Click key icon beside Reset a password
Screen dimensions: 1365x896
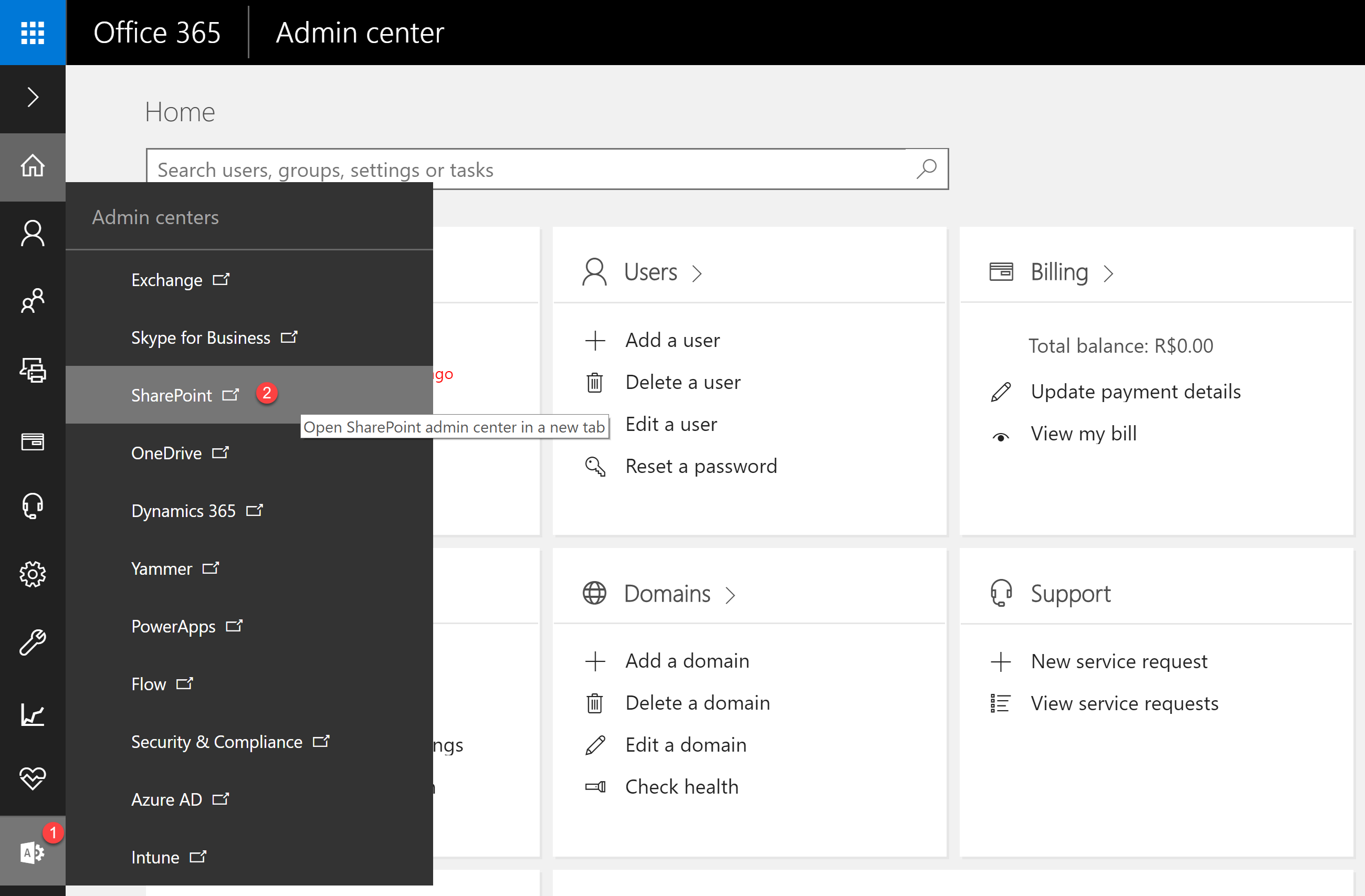click(x=595, y=467)
